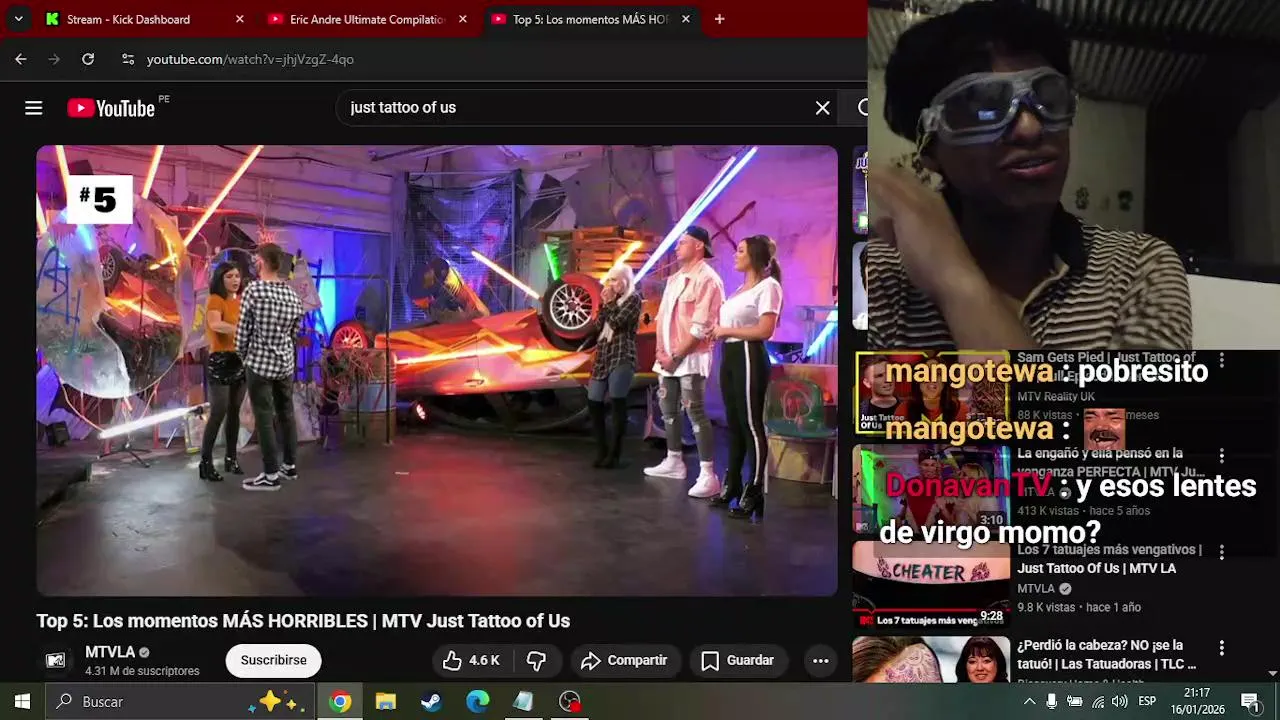The image size is (1280, 720).
Task: Open the ¿Perdió la cabeza? thumbnail
Action: 931,659
